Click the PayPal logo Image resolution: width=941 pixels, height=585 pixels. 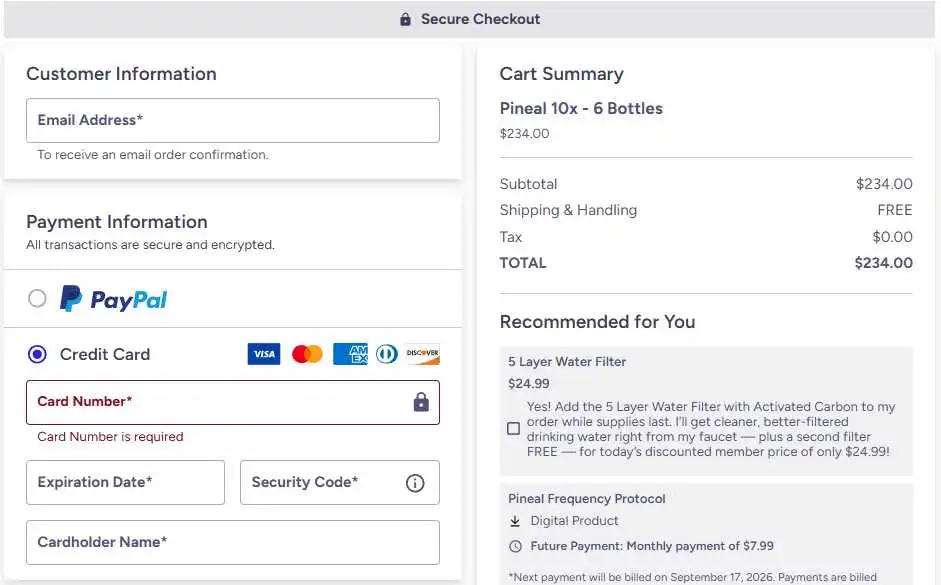pos(113,299)
